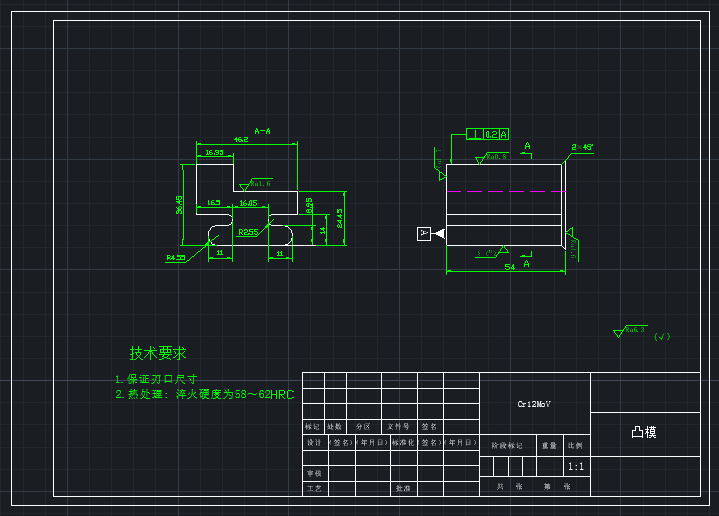Select the R2.55 radius annotation
719x516 pixels.
tap(248, 233)
